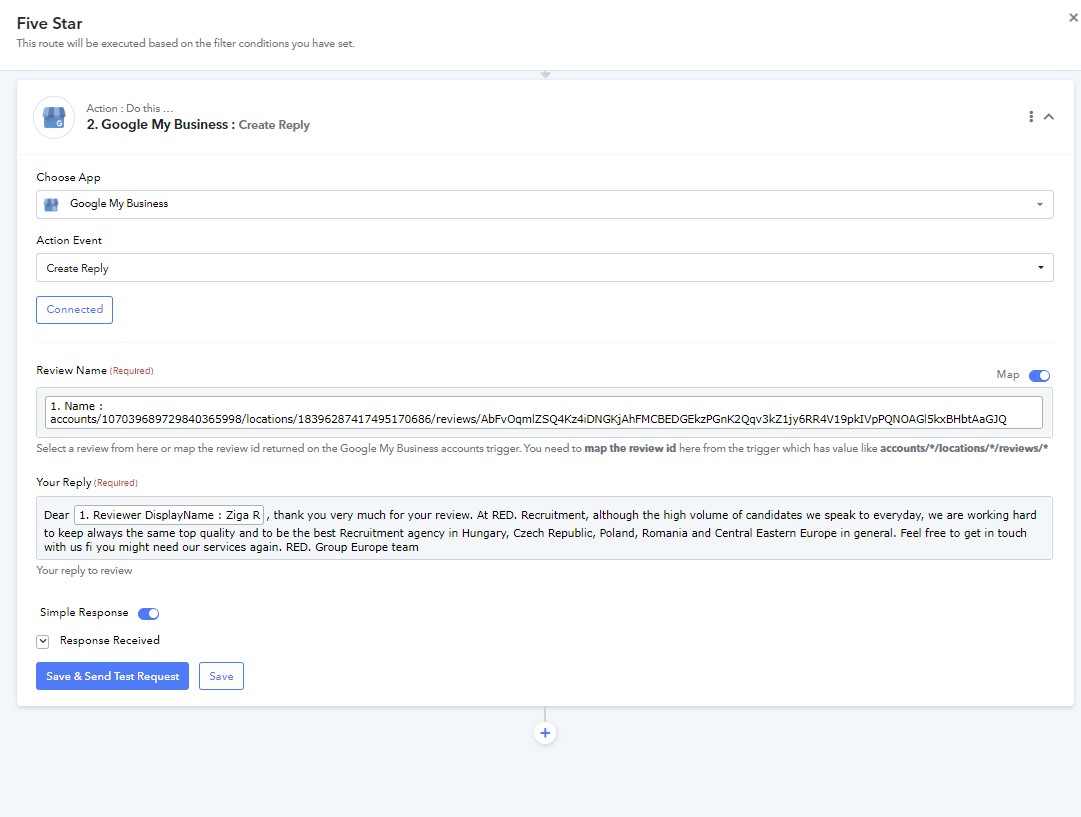This screenshot has width=1081, height=817.
Task: Open the Choose App dropdown
Action: [x=545, y=204]
